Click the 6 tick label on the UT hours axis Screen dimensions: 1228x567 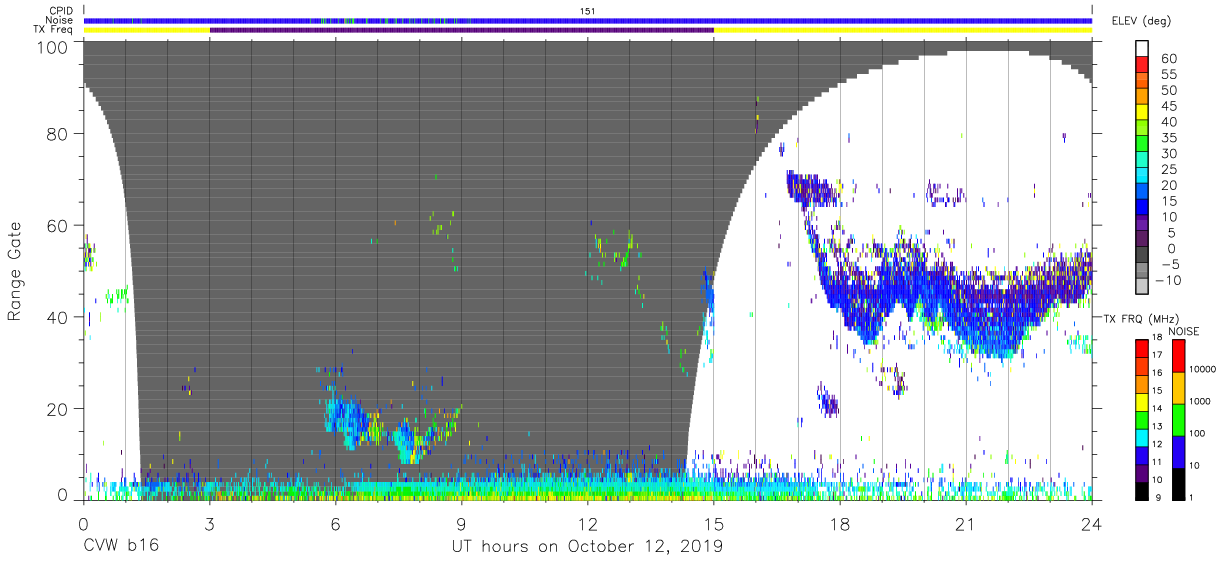coord(336,522)
